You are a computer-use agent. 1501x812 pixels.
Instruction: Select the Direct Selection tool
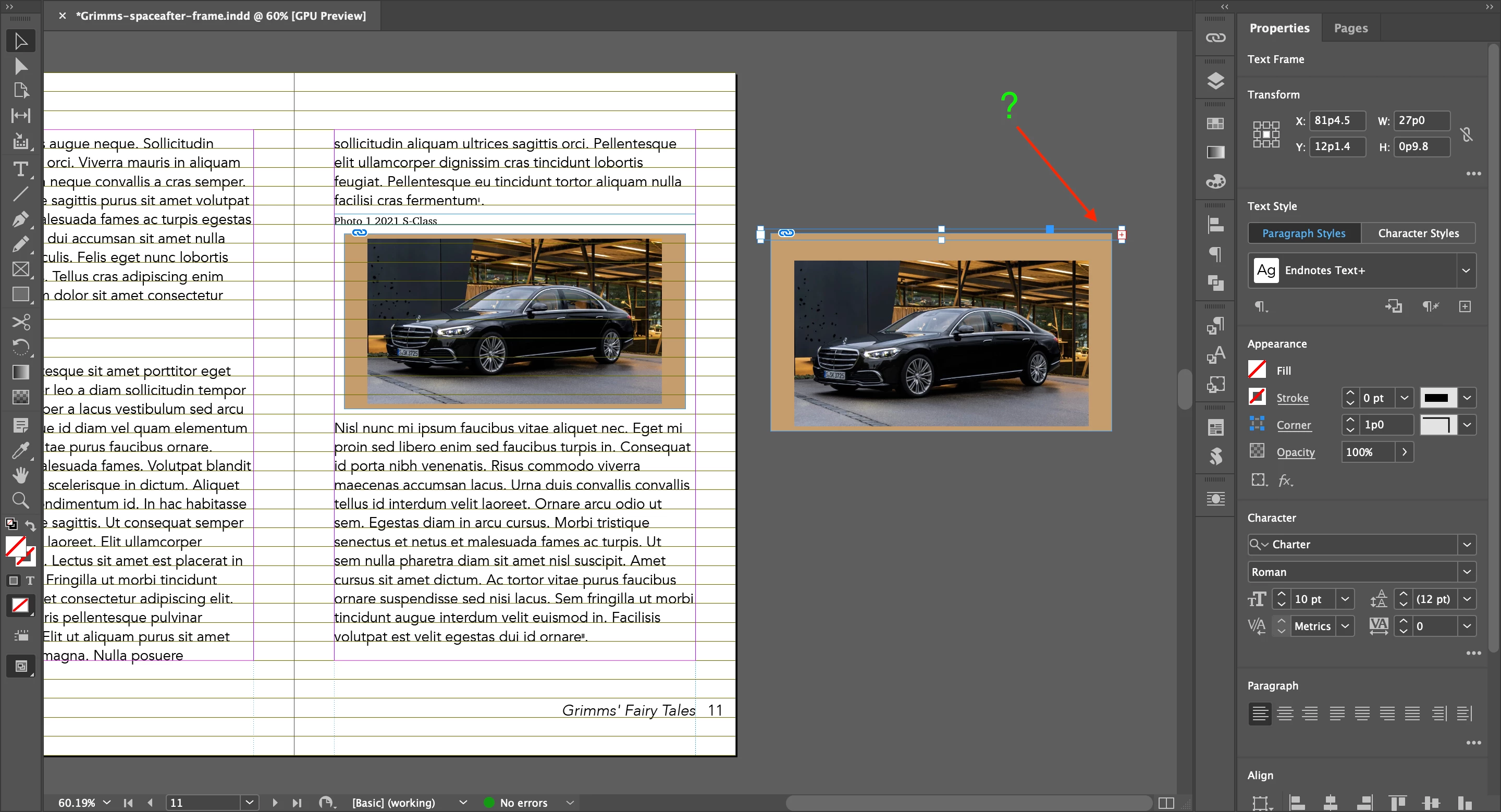(20, 66)
